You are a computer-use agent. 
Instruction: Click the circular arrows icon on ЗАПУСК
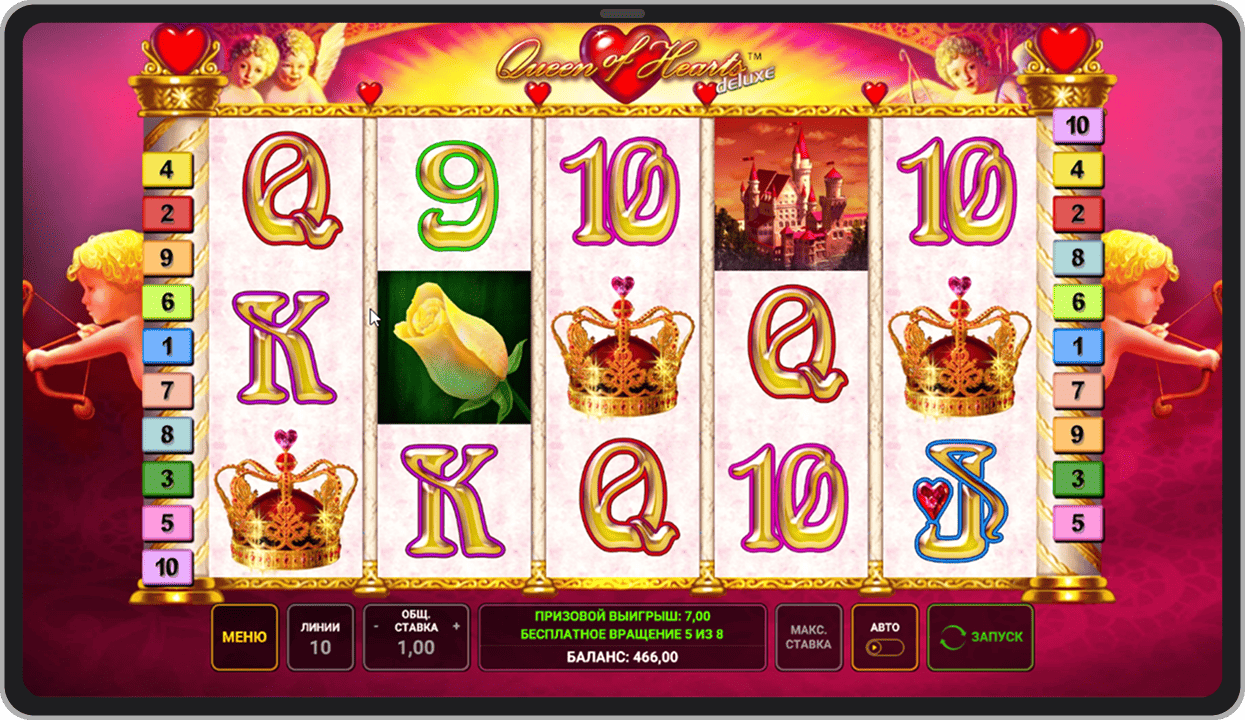pos(954,637)
